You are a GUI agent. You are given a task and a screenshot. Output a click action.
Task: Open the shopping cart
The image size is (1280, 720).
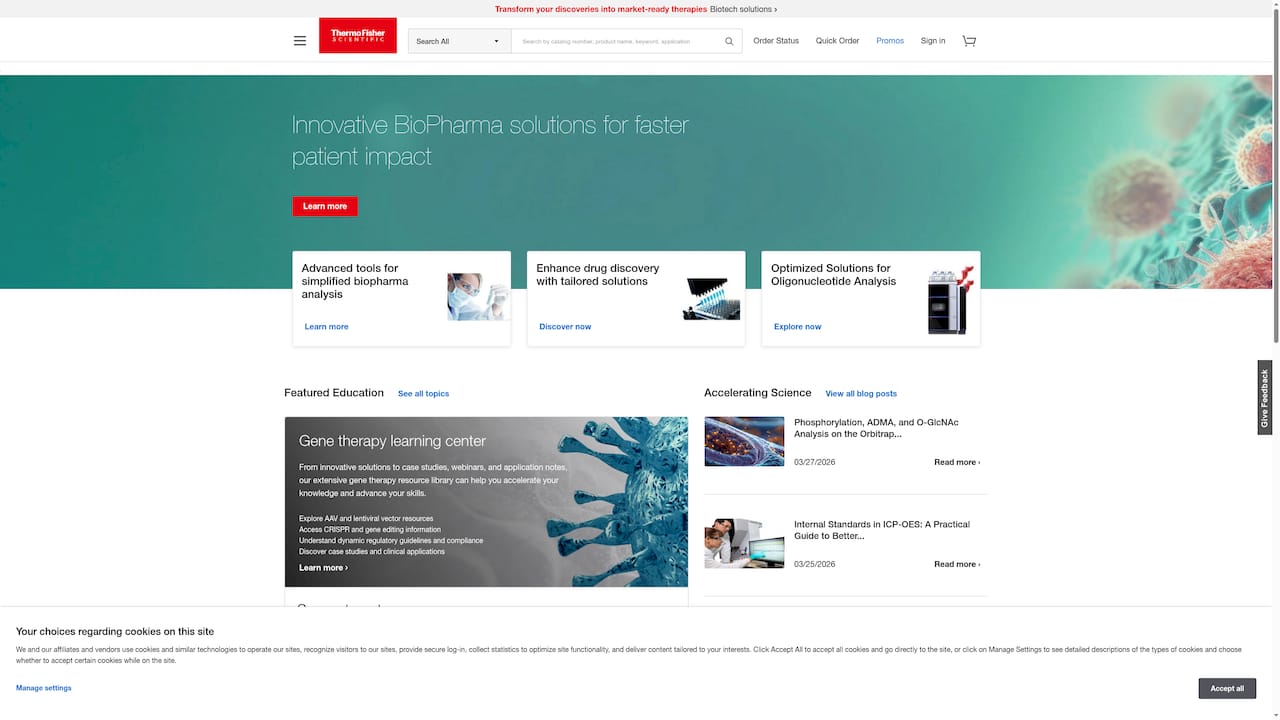[x=968, y=40]
